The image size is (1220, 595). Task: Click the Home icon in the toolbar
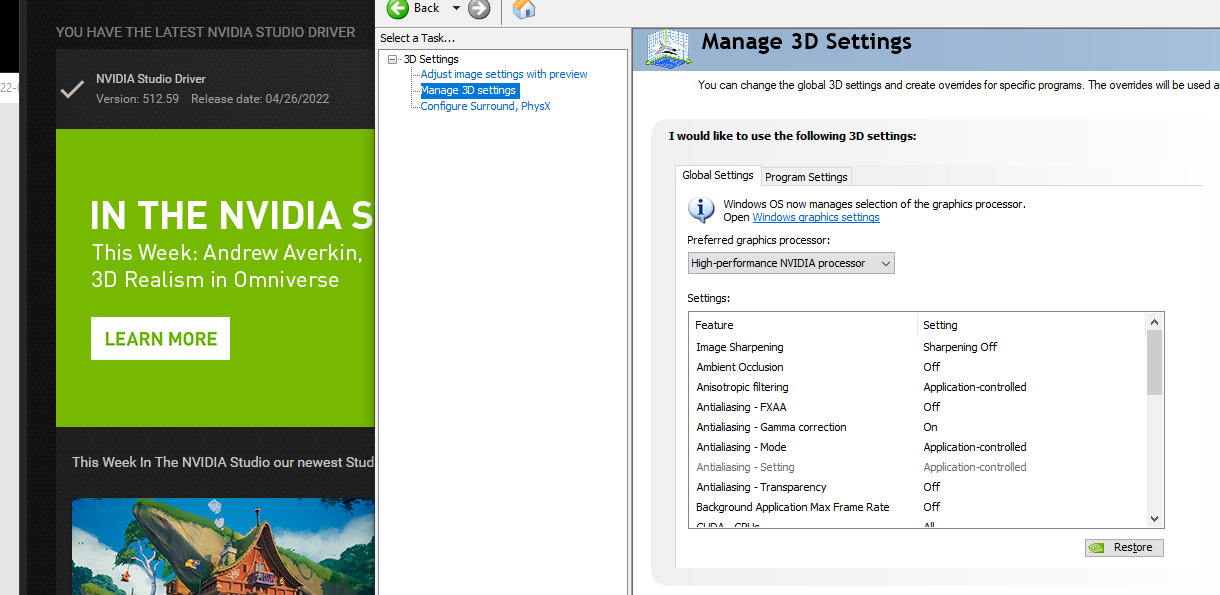(x=524, y=8)
